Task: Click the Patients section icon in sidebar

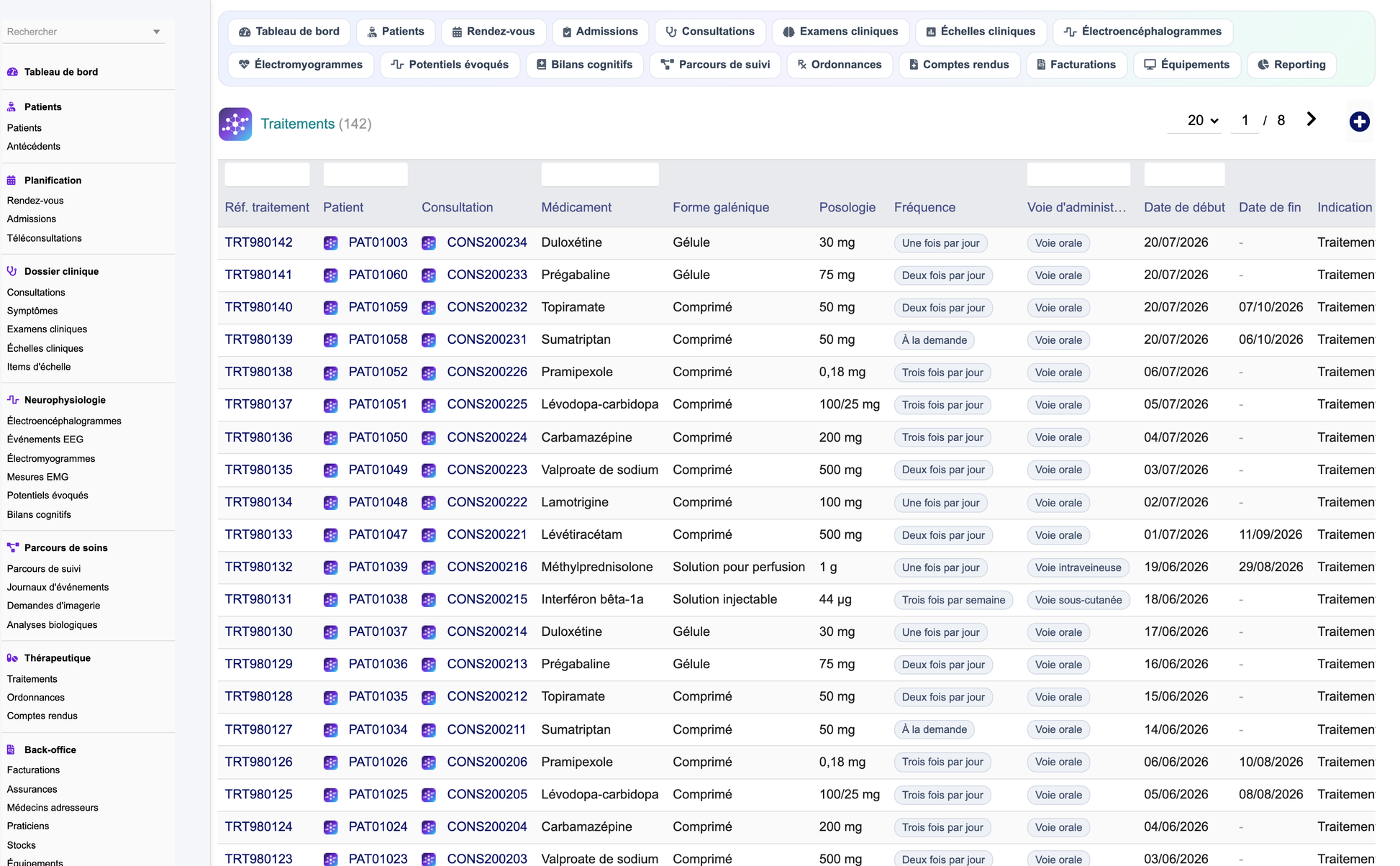Action: [12, 107]
